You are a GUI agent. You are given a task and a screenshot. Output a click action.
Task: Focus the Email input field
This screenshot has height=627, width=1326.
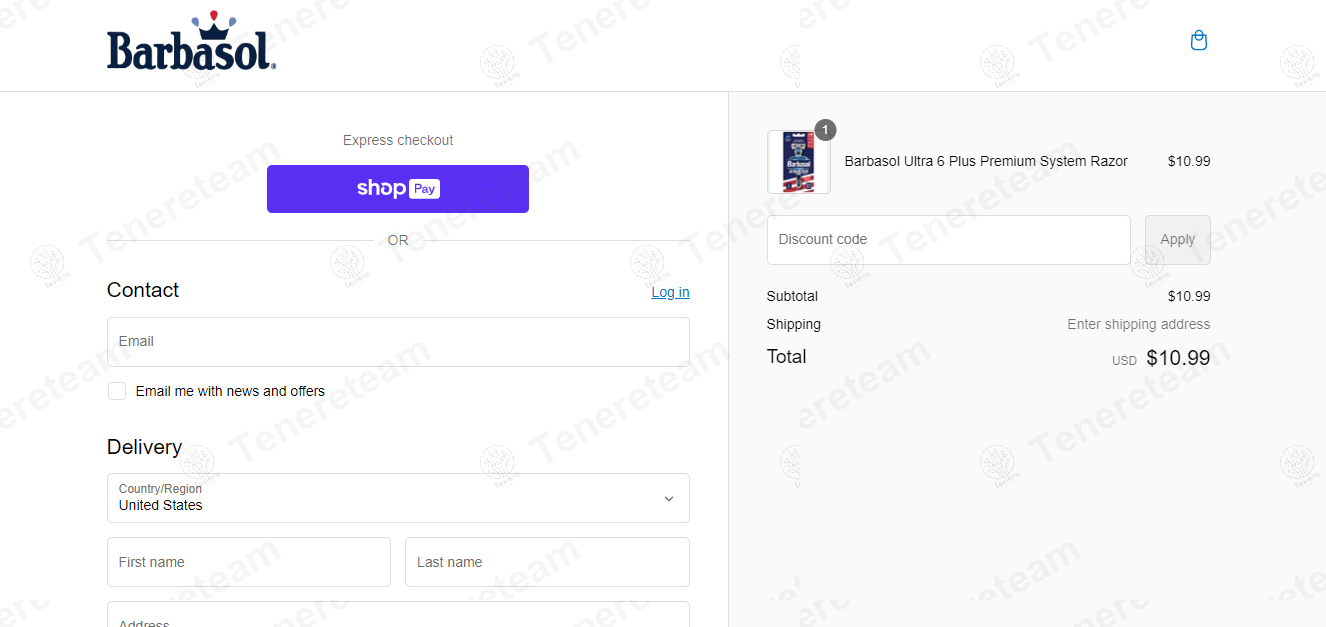point(398,342)
